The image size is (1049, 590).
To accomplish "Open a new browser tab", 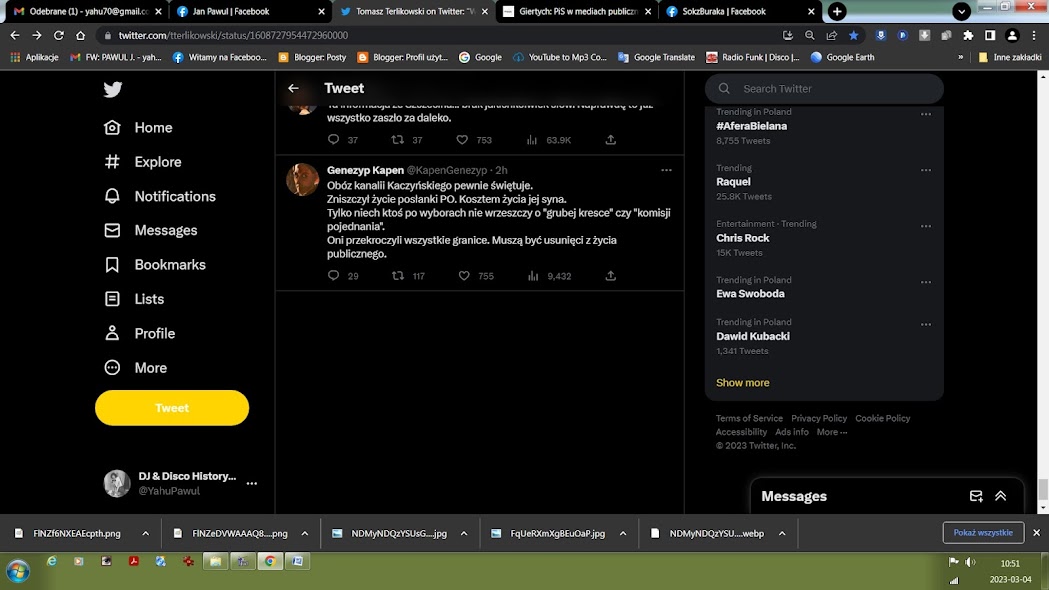I will [x=837, y=11].
